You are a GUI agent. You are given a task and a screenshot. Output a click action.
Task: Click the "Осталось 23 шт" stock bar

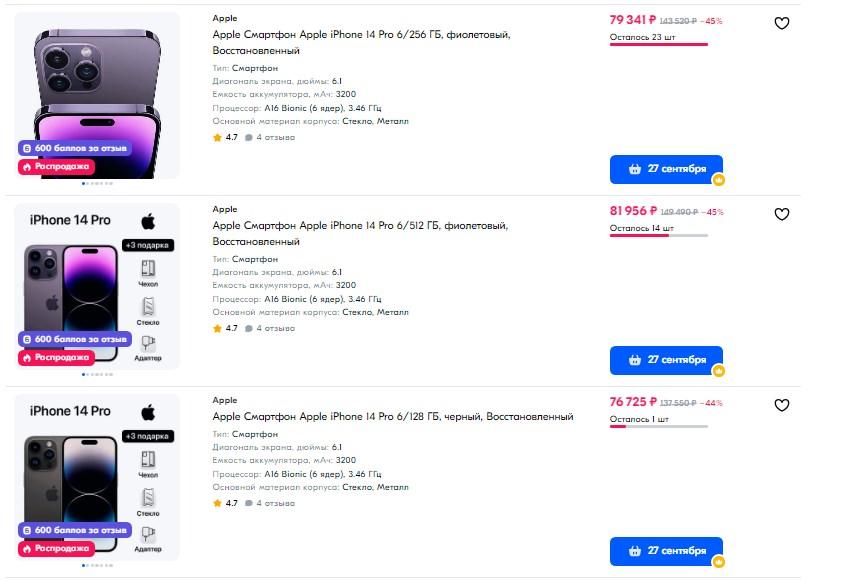click(659, 44)
